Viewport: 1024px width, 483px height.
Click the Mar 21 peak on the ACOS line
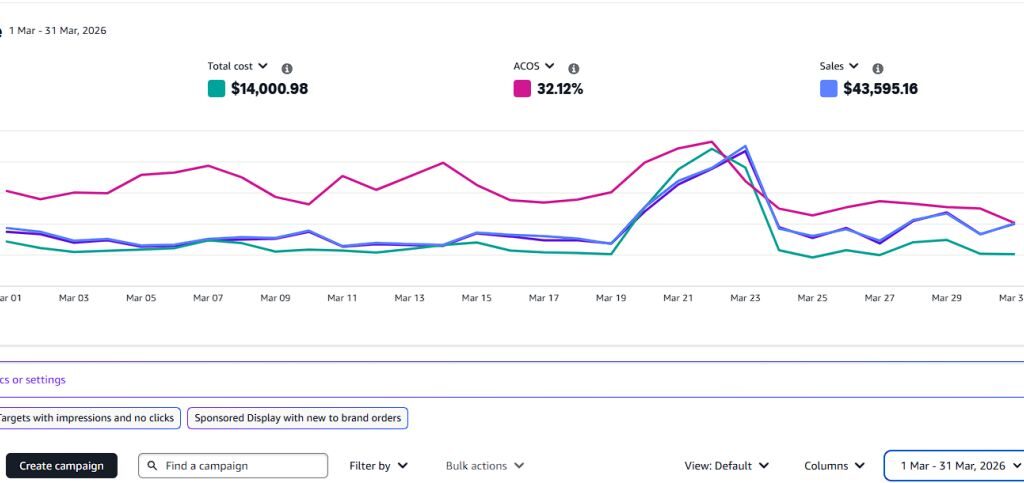(x=678, y=148)
